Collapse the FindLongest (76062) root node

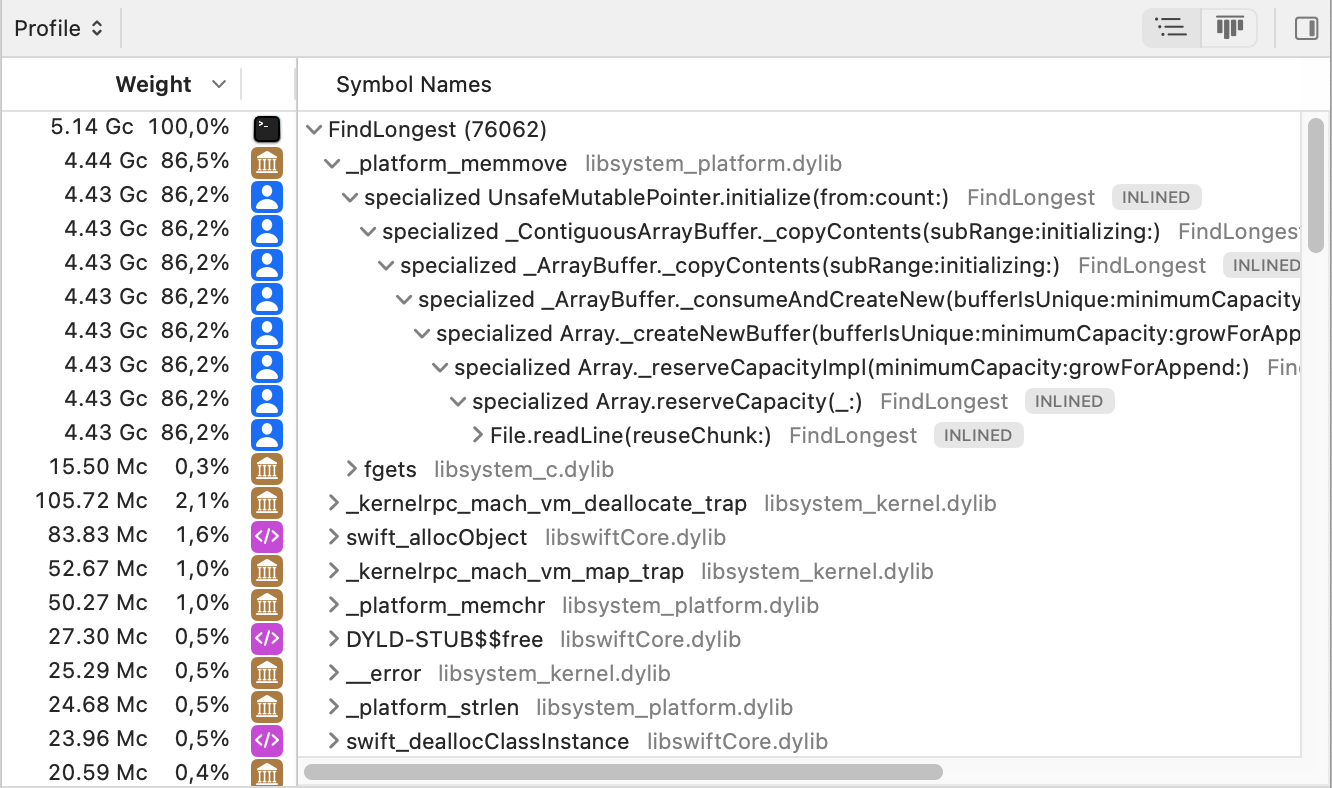pyautogui.click(x=314, y=130)
